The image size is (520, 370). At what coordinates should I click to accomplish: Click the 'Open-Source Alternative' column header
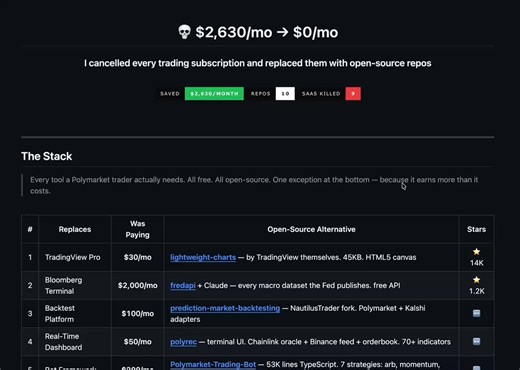pos(311,229)
